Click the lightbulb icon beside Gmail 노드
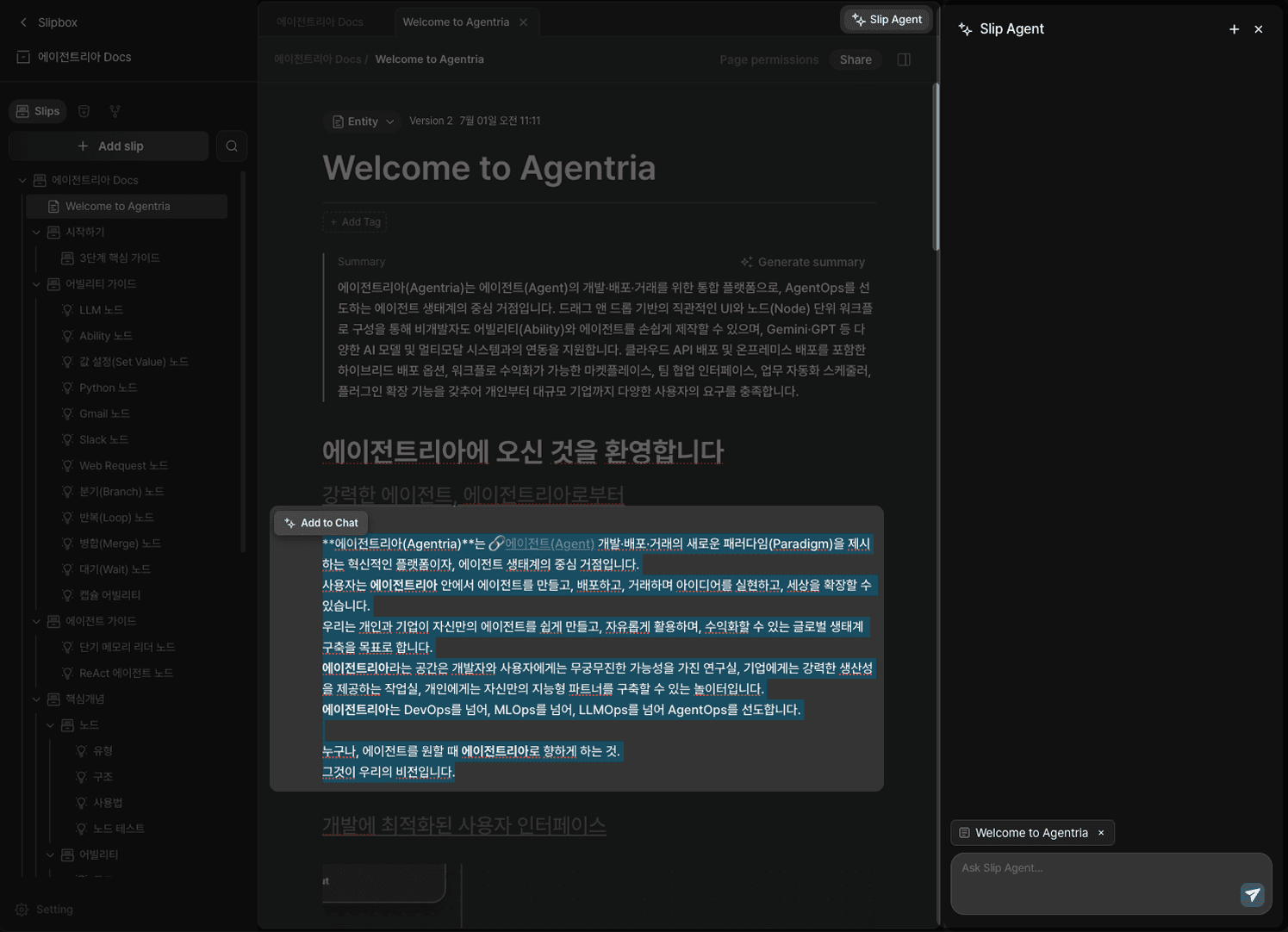 point(67,413)
